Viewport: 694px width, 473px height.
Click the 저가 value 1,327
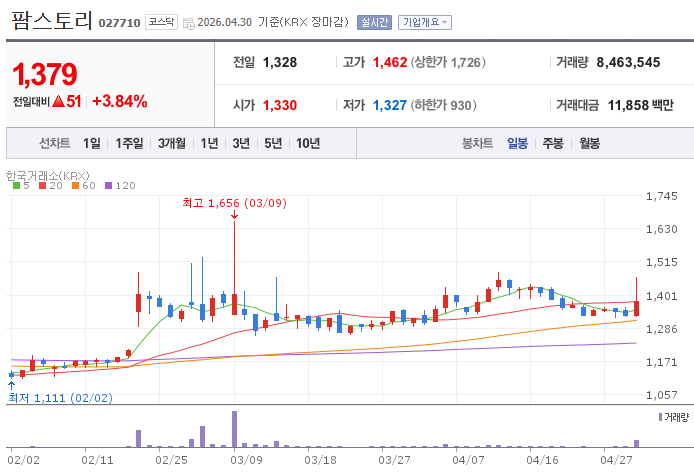pos(390,105)
